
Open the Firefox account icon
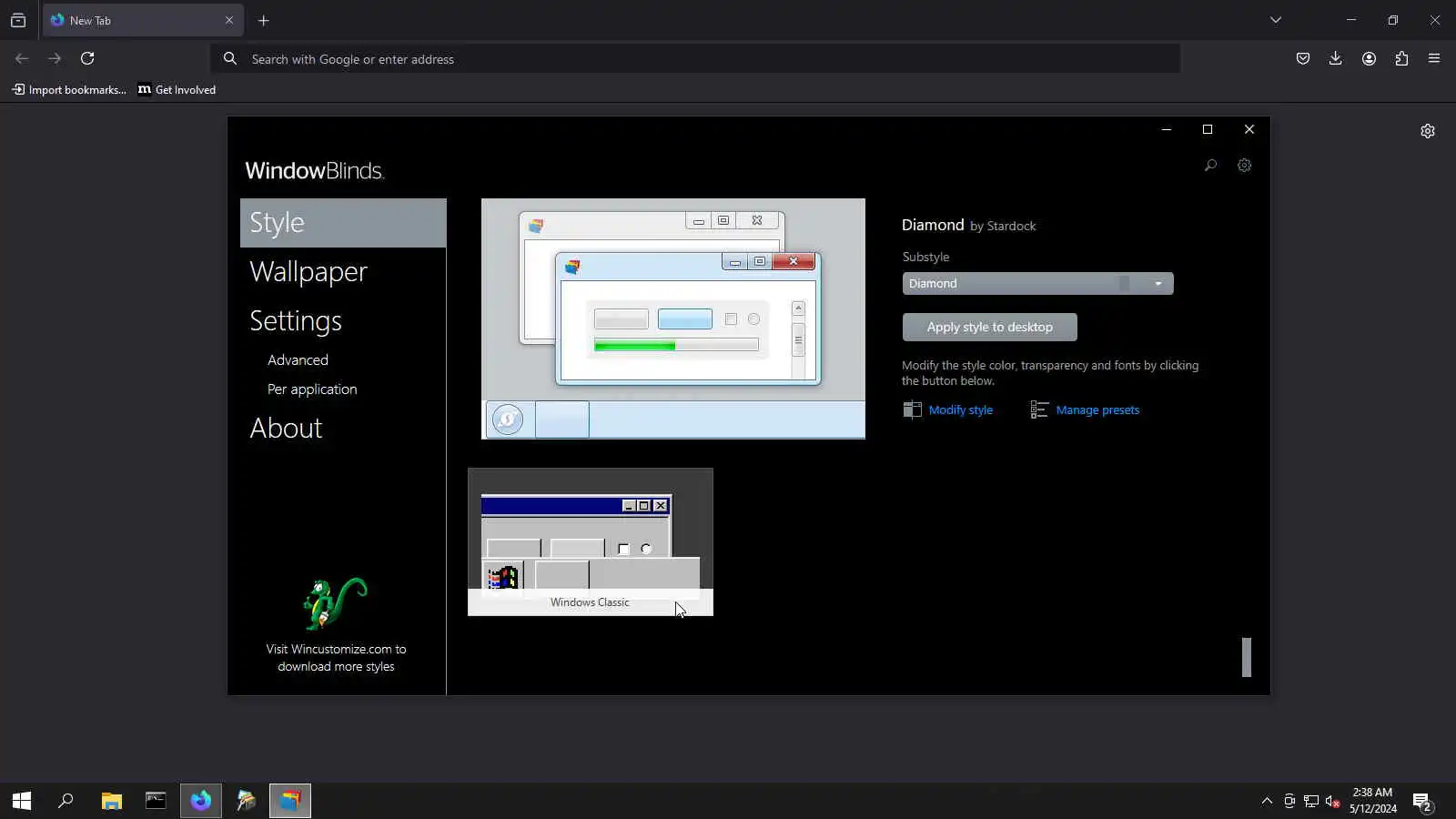click(1369, 58)
